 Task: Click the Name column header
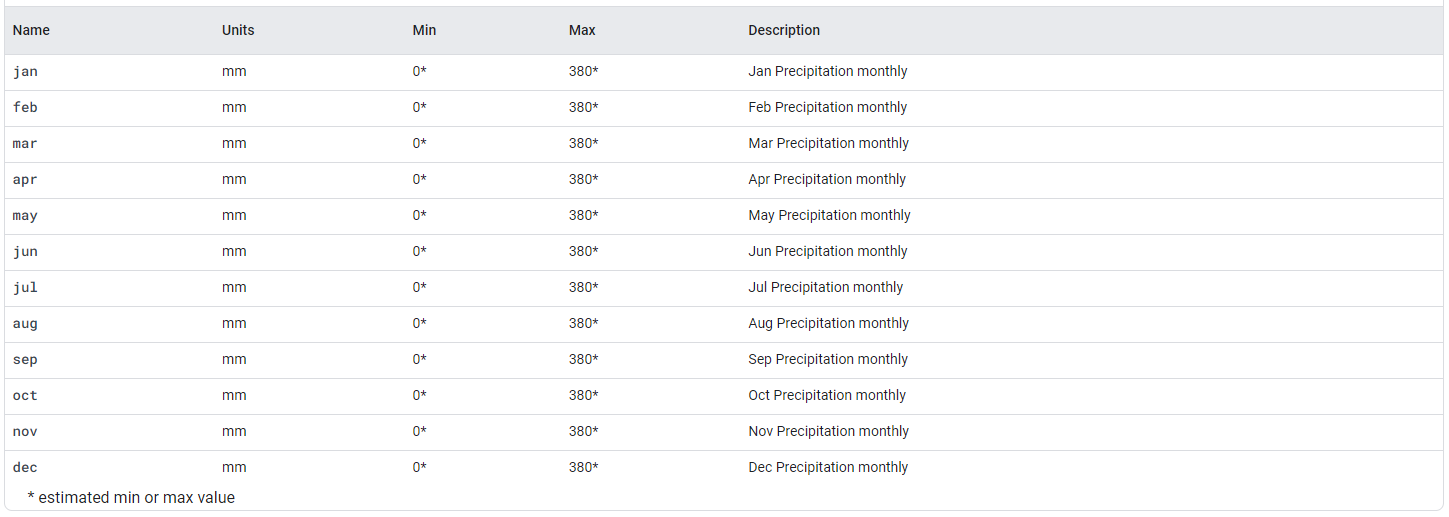(31, 30)
